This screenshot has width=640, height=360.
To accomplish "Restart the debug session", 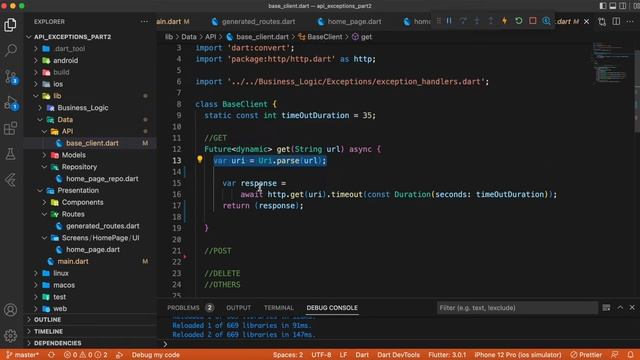I will pos(518,21).
